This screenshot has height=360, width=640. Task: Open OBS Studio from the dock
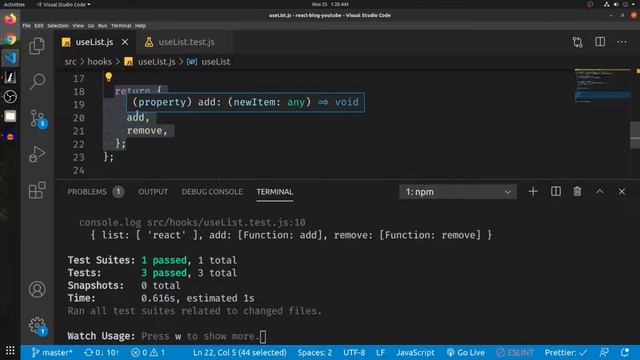coord(10,97)
